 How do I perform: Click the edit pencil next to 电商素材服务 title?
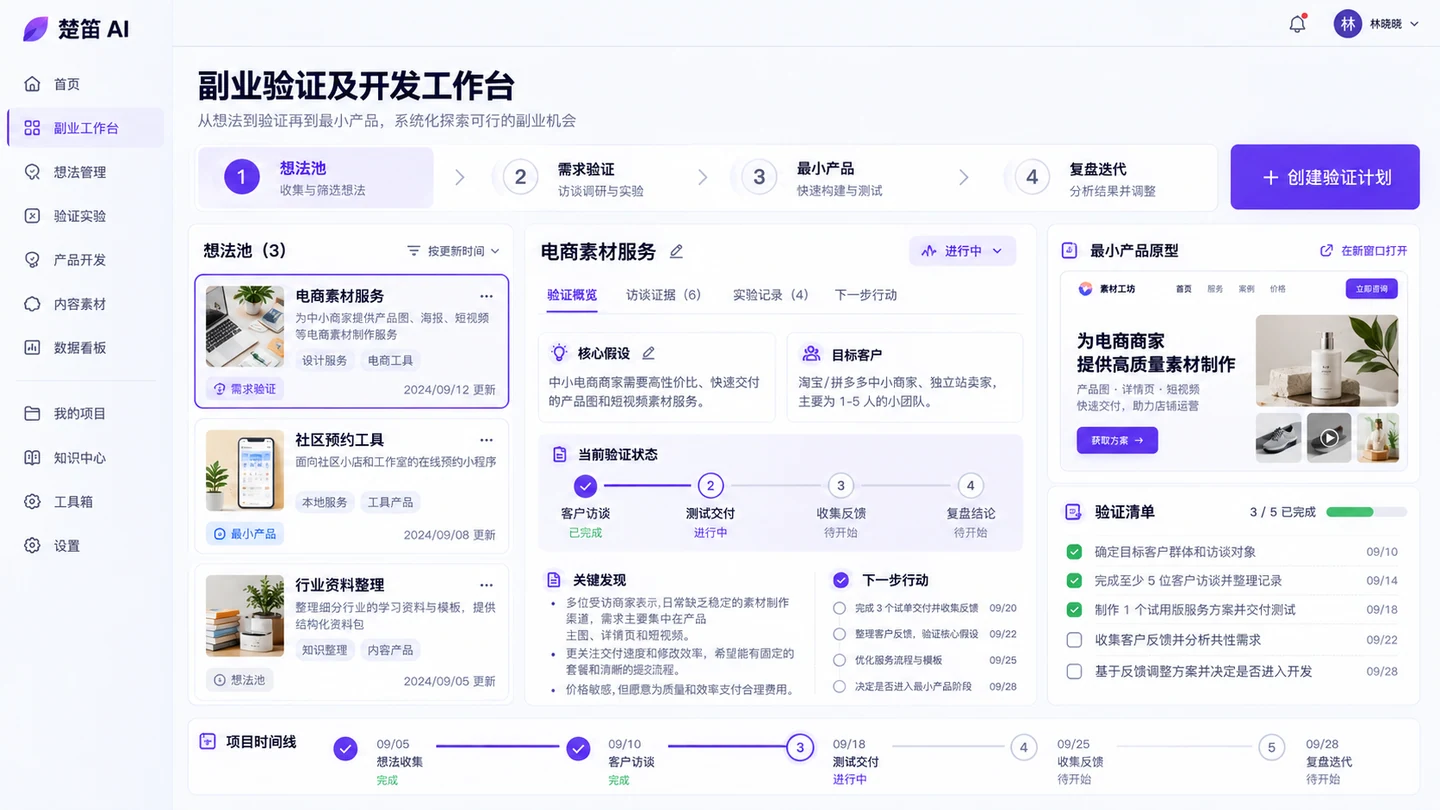click(676, 251)
